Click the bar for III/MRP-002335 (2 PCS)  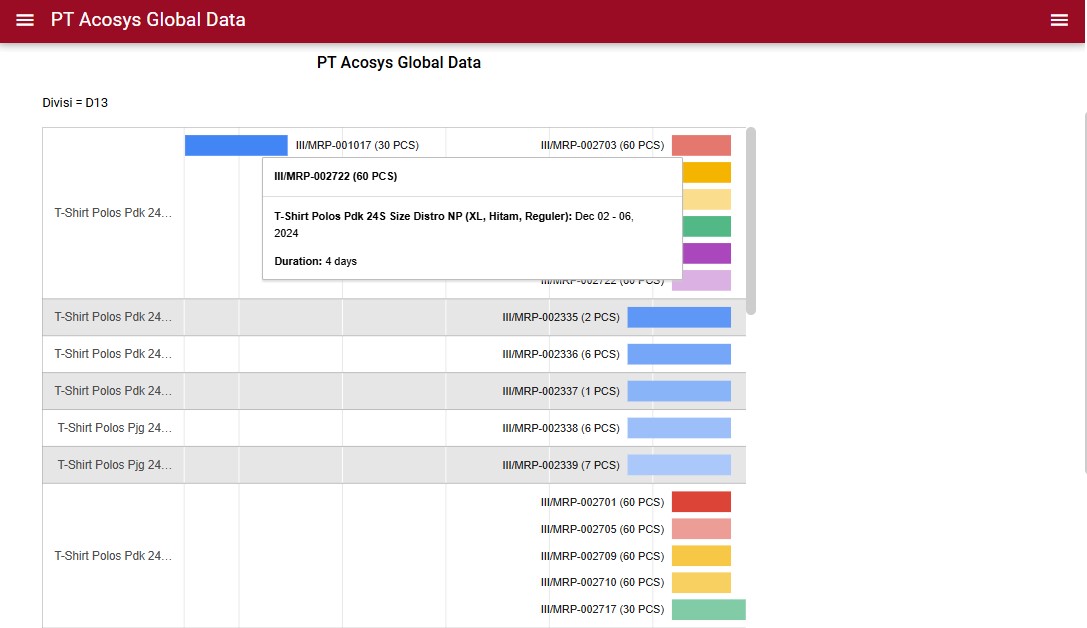(679, 317)
